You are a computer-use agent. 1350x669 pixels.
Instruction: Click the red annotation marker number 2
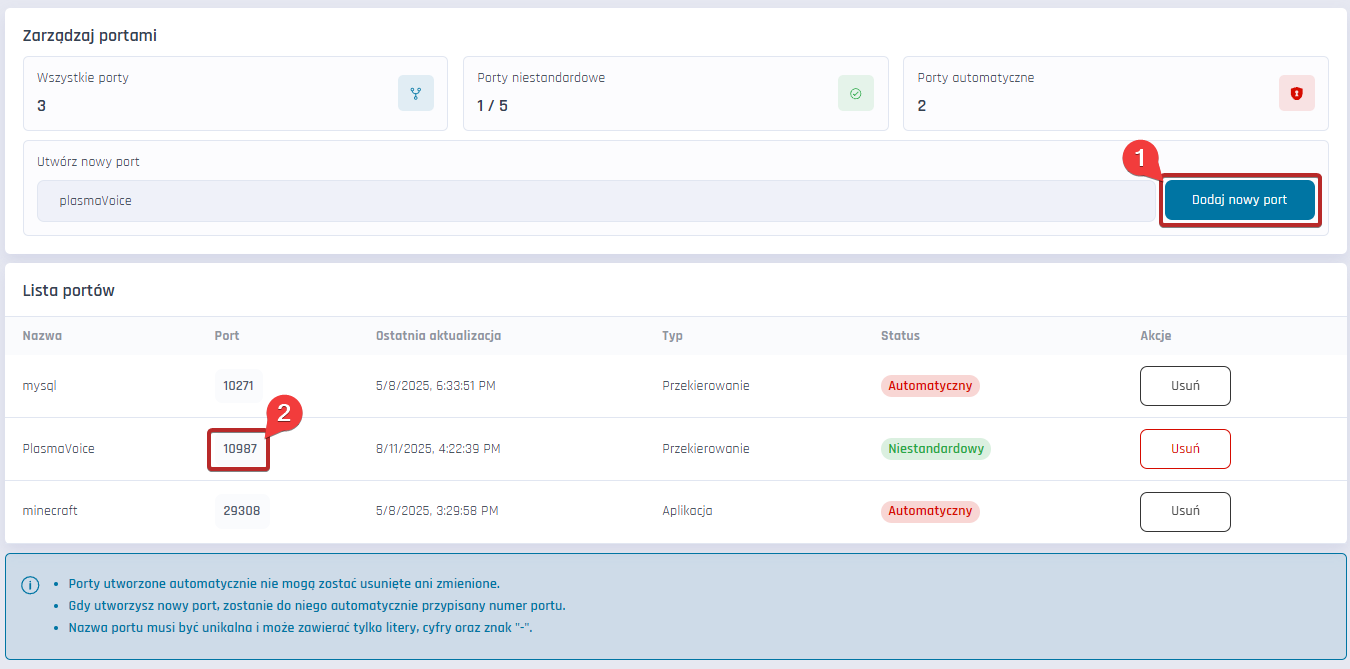[283, 413]
